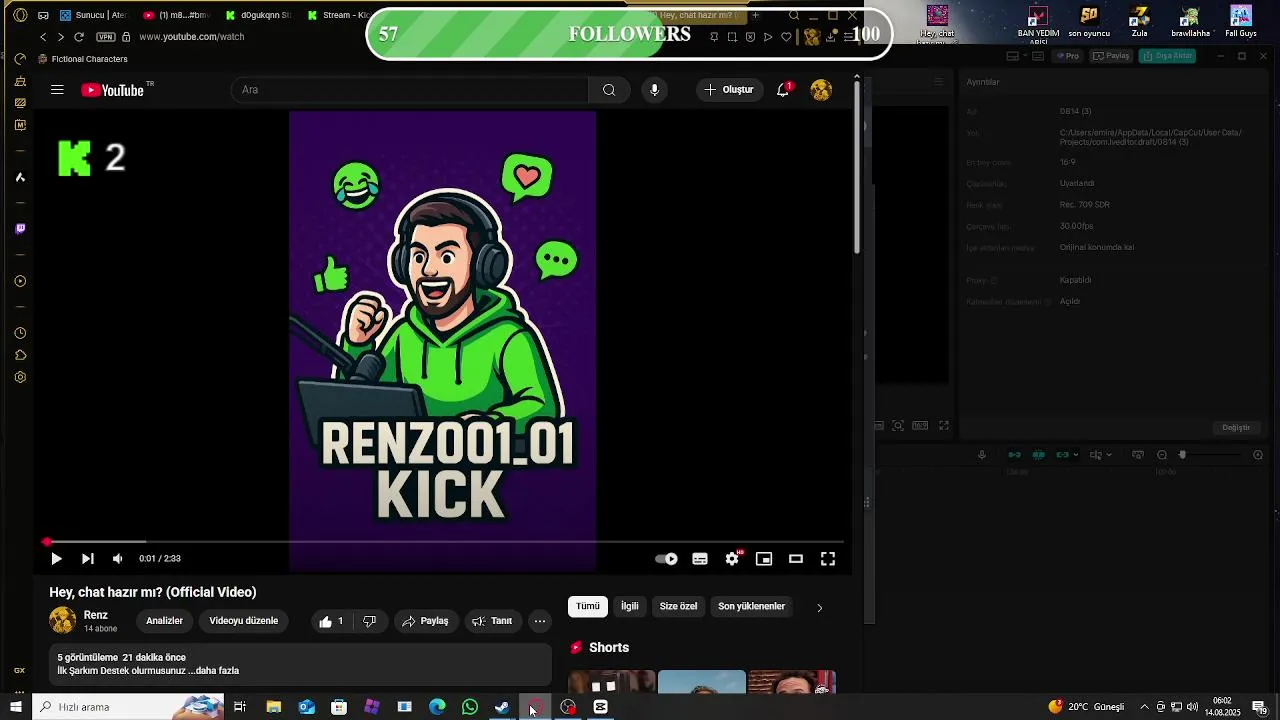Start voice search with the microphone icon

(x=654, y=90)
